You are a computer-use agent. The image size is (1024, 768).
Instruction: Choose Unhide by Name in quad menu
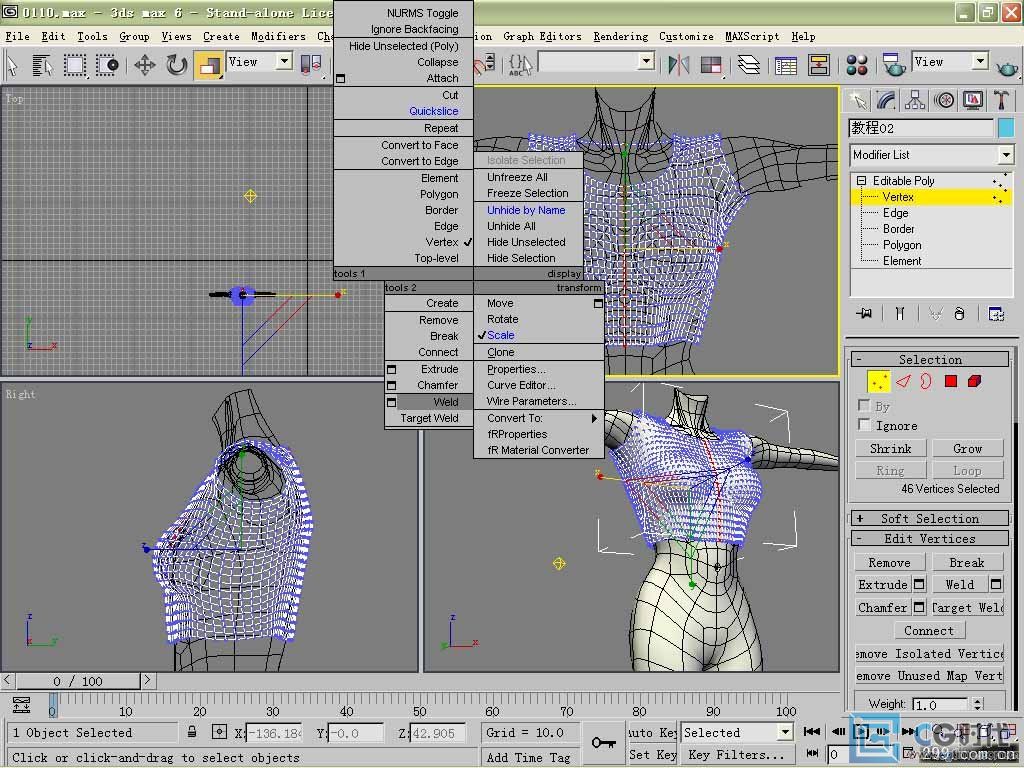coord(526,210)
